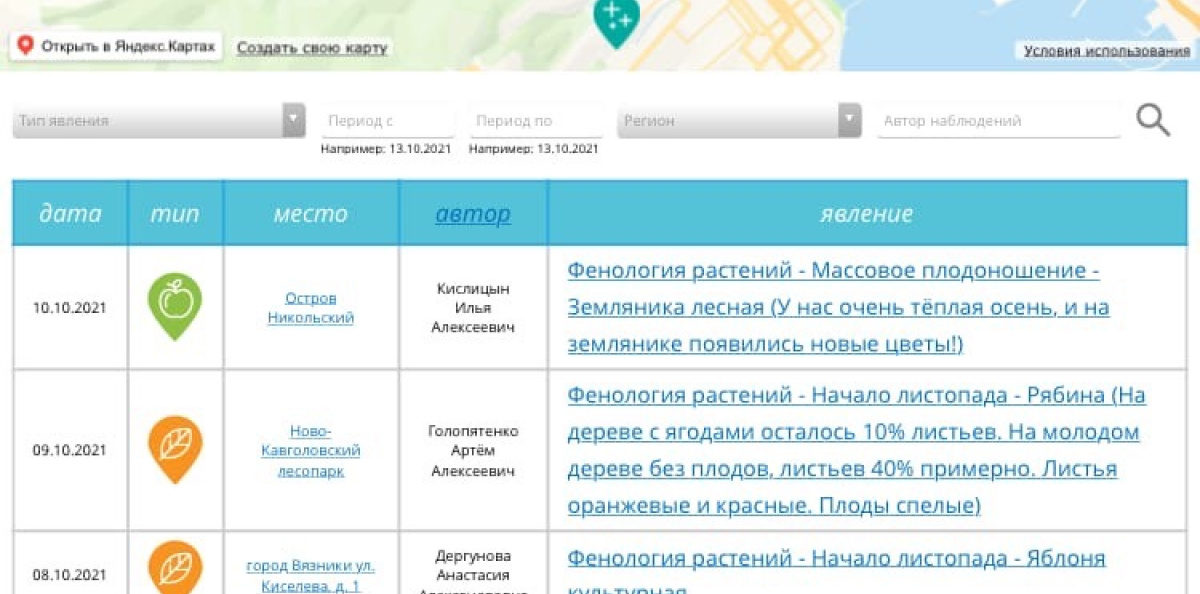The height and width of the screenshot is (594, 1200).
Task: Open Остров Никольский place link
Action: click(311, 308)
